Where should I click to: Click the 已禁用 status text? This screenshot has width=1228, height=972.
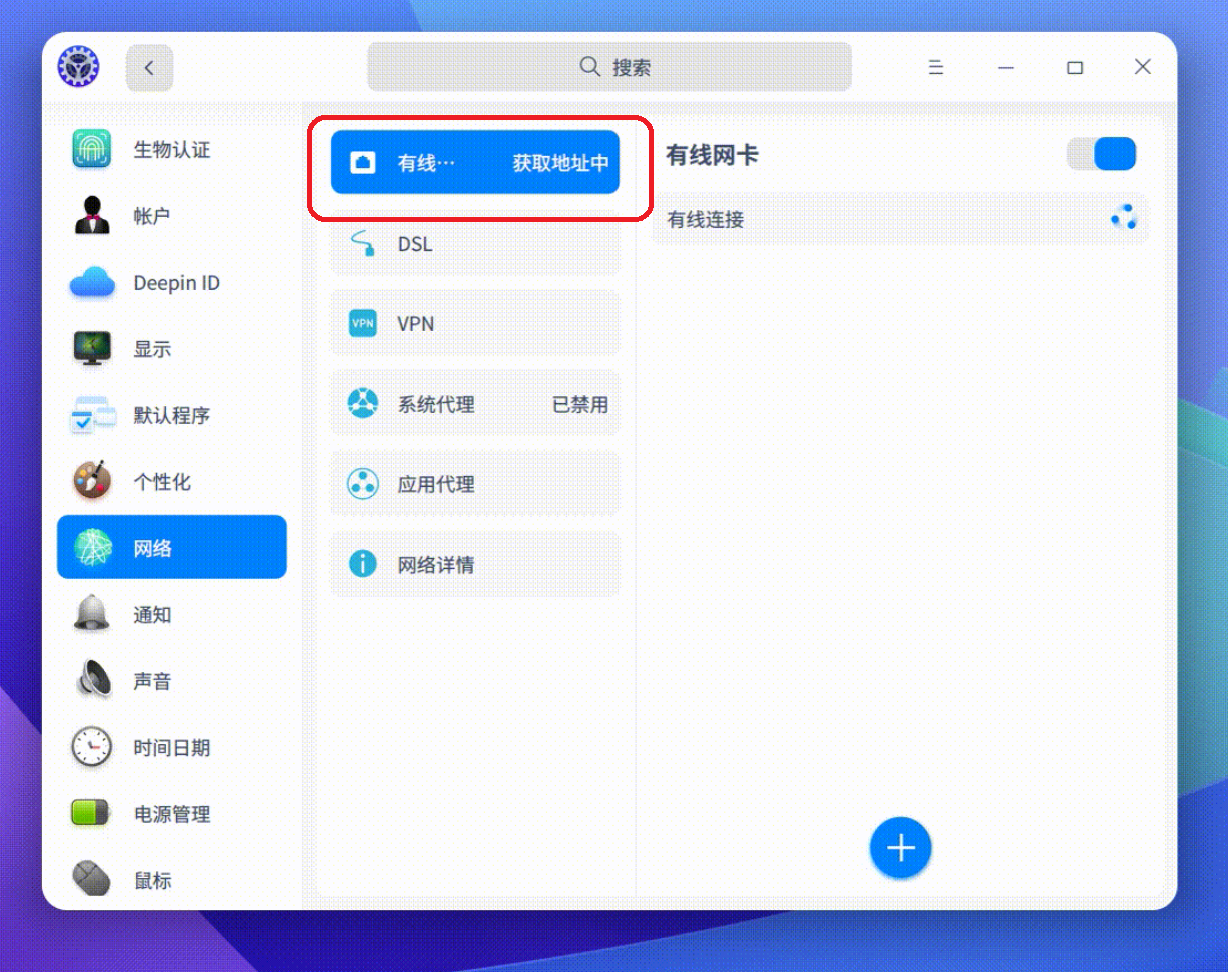coord(580,404)
